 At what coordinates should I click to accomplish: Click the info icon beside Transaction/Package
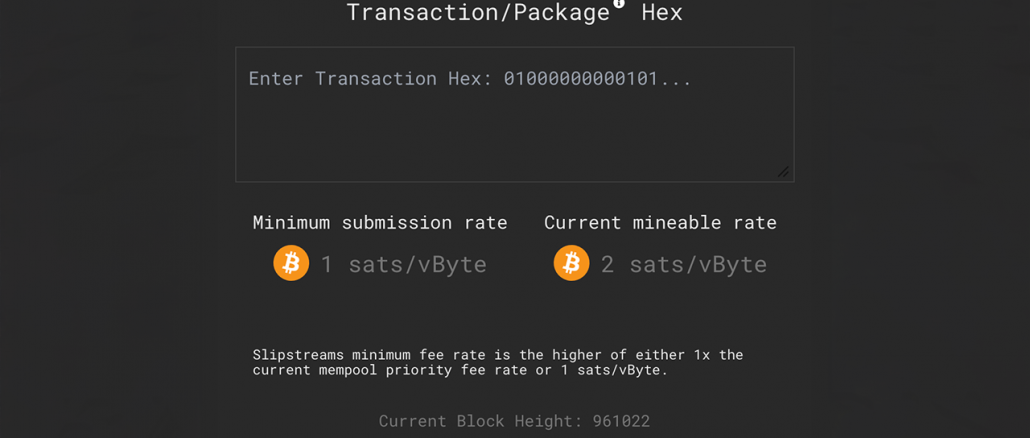click(x=619, y=3)
